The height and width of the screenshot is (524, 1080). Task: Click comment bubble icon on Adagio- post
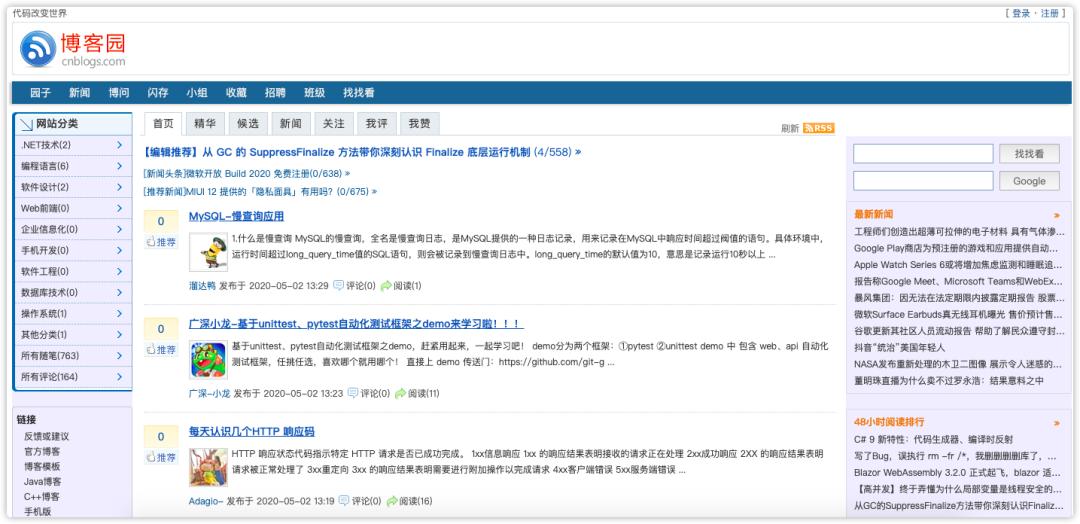(x=344, y=501)
